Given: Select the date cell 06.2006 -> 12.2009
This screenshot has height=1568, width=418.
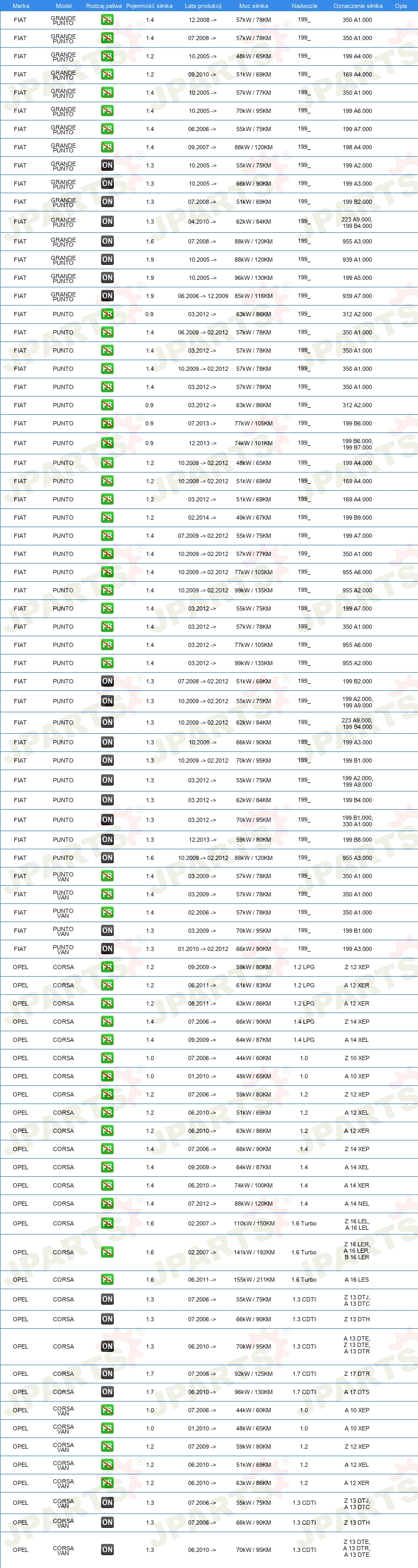Looking at the screenshot, I should (203, 296).
